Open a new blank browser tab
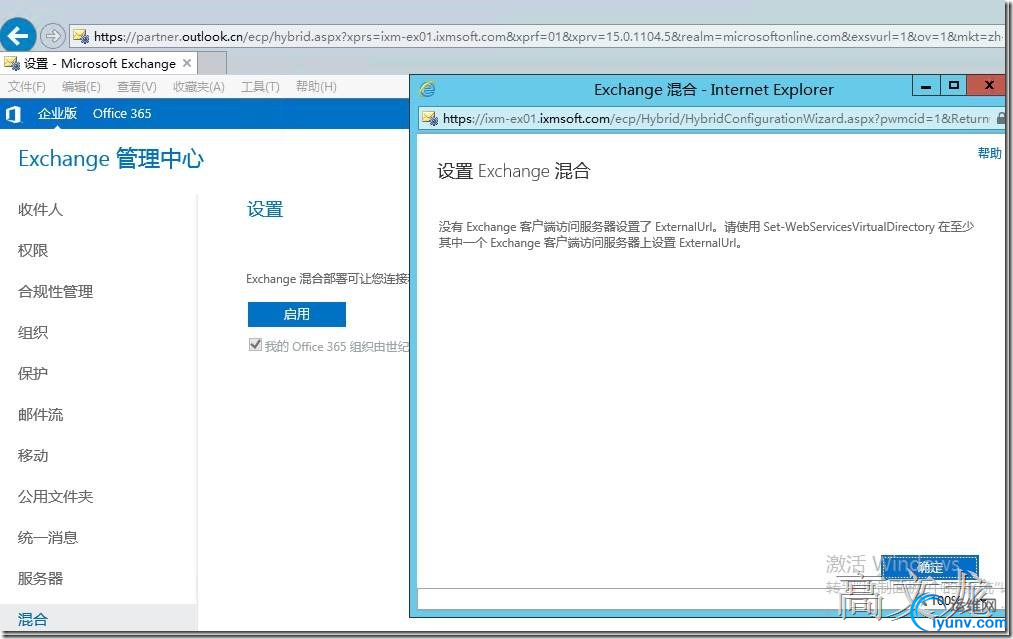The height and width of the screenshot is (639, 1013). [x=212, y=63]
